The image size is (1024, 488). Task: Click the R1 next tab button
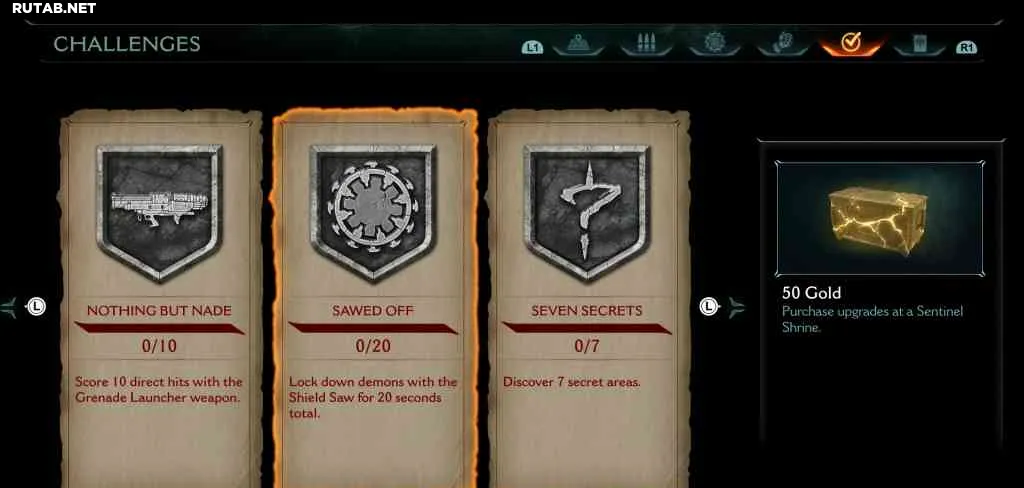(966, 48)
